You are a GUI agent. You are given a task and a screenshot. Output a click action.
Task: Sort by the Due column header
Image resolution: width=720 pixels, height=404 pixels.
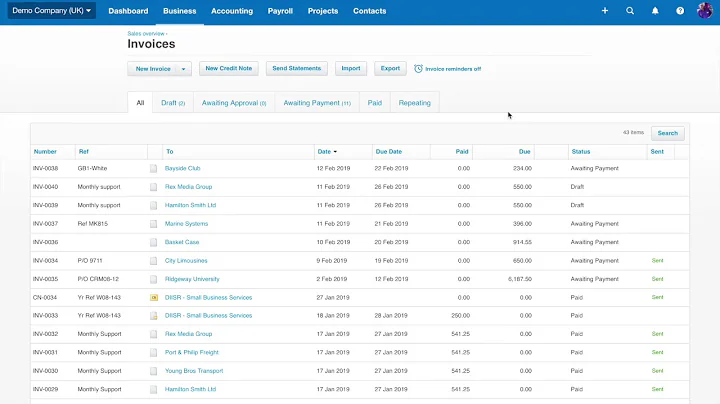[x=524, y=152]
